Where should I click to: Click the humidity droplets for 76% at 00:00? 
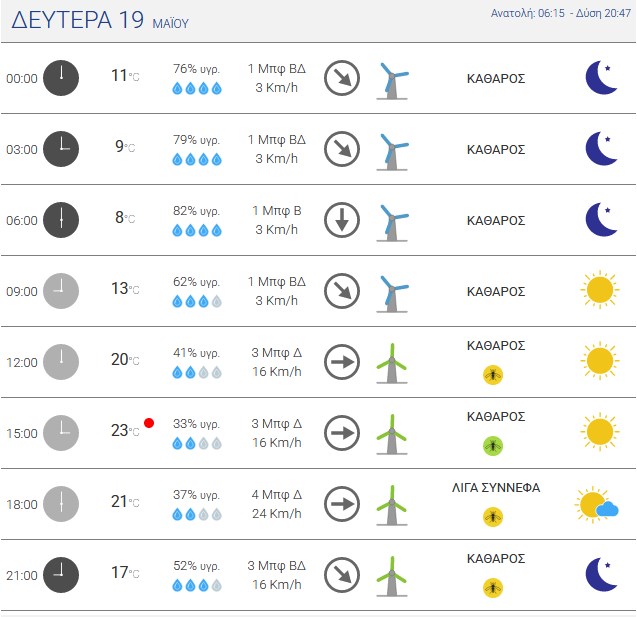(x=197, y=88)
